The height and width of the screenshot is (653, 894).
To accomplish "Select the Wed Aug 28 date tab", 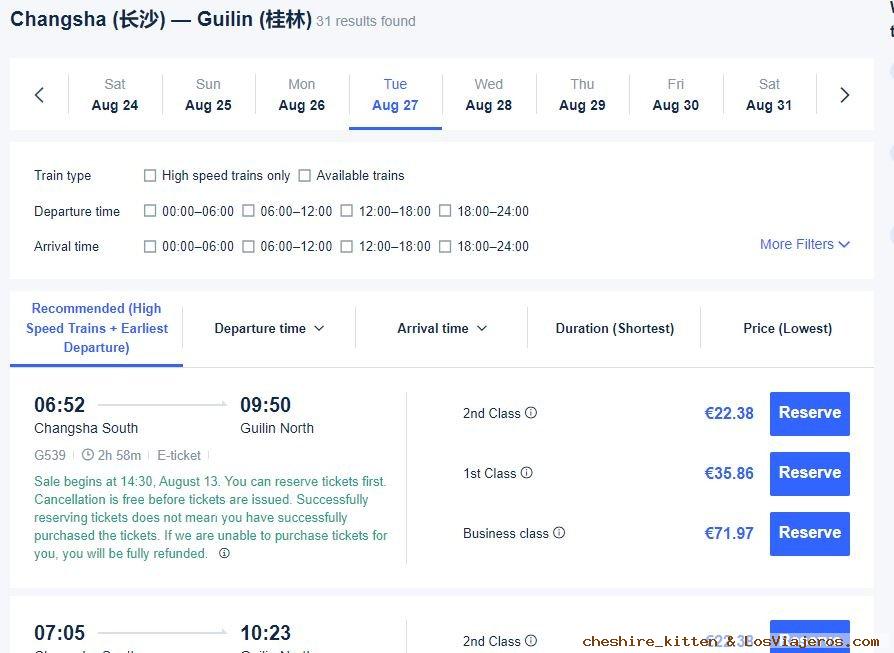I will (489, 95).
